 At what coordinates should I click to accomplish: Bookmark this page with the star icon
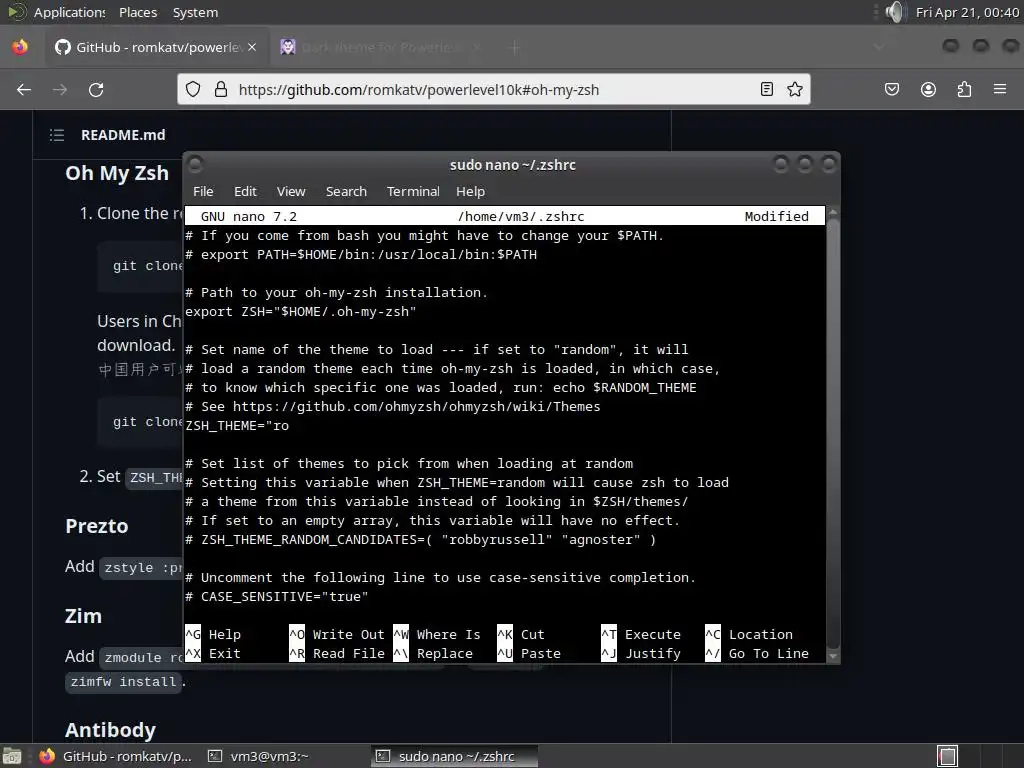(x=795, y=89)
